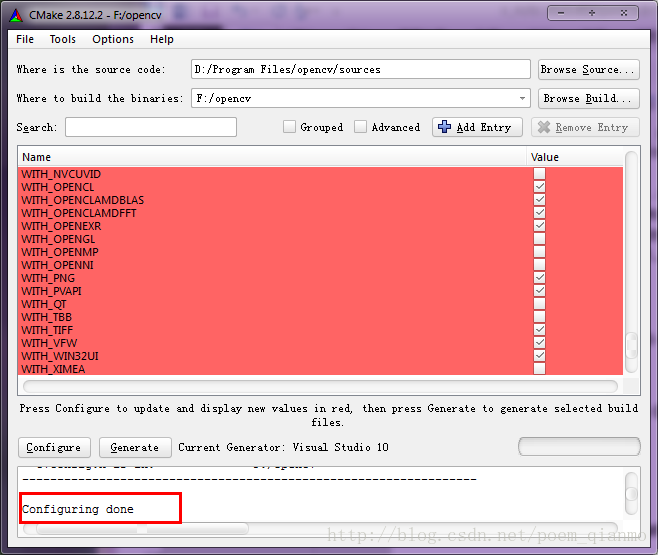This screenshot has height=555, width=658.
Task: Click the grey X icon of Remove Entry
Action: pyautogui.click(x=544, y=127)
